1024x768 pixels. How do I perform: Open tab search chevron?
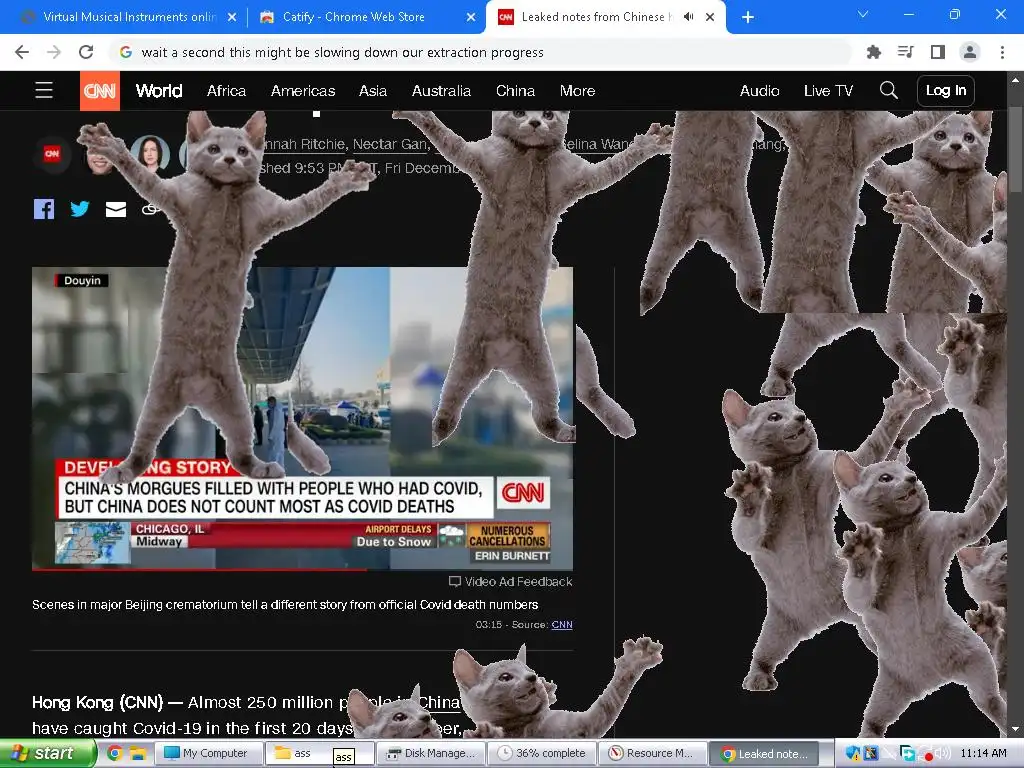tap(863, 14)
